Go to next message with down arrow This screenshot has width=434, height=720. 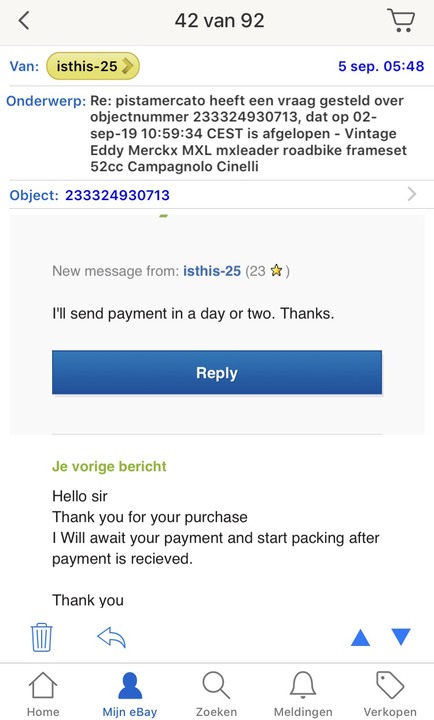pos(401,637)
